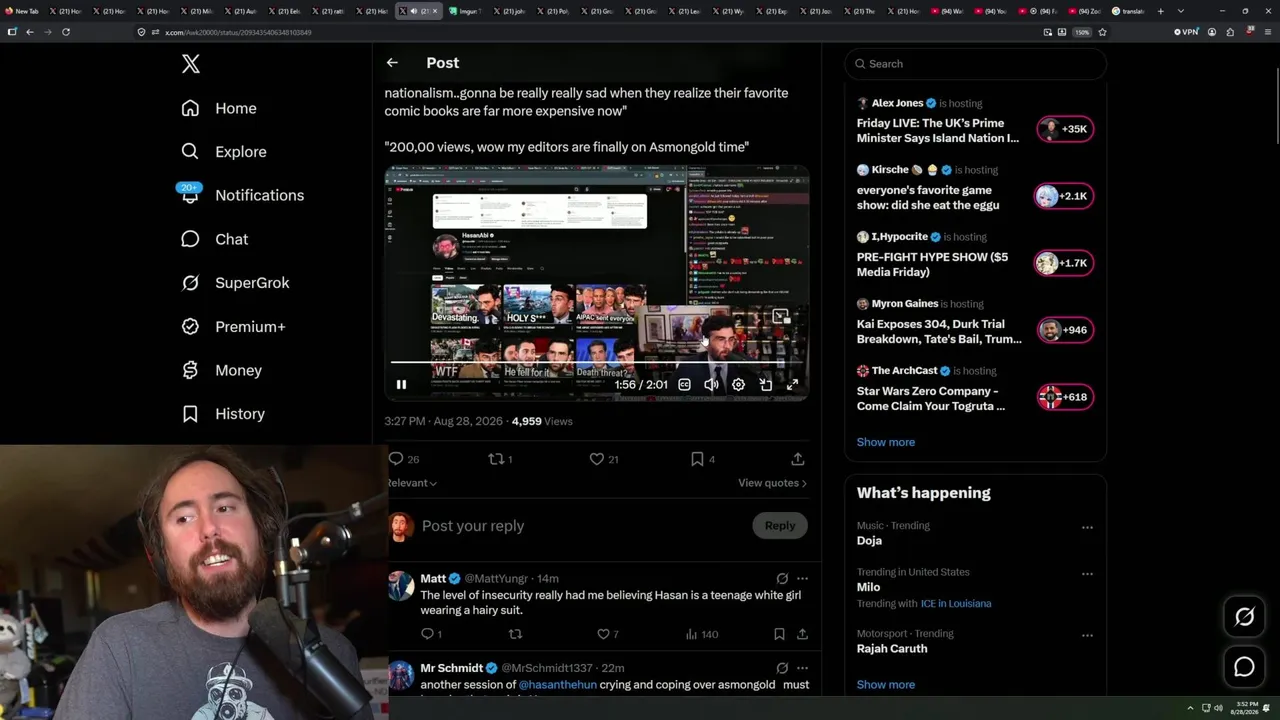
Task: Open View quotes link
Action: [x=772, y=483]
